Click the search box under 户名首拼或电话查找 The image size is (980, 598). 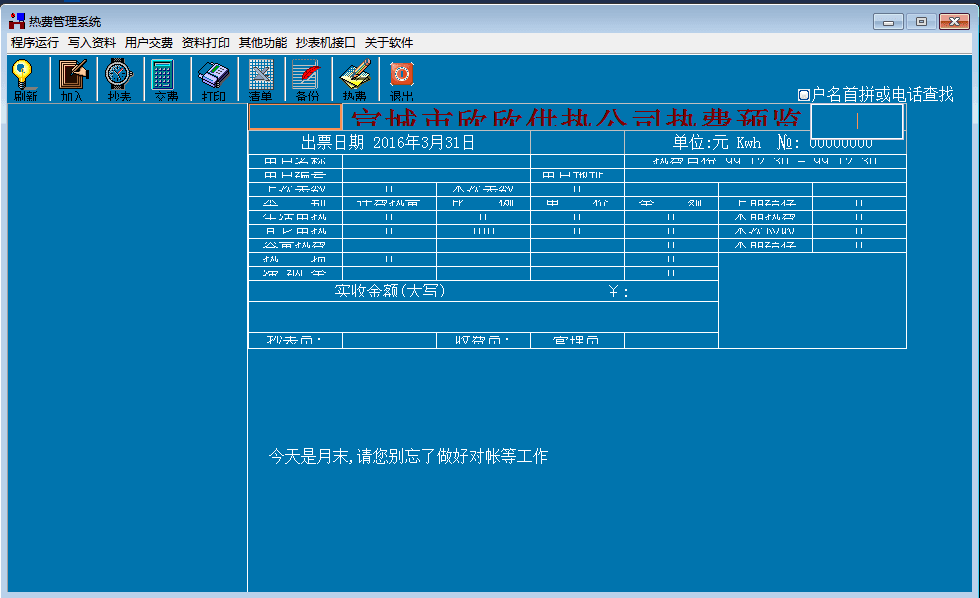point(857,121)
